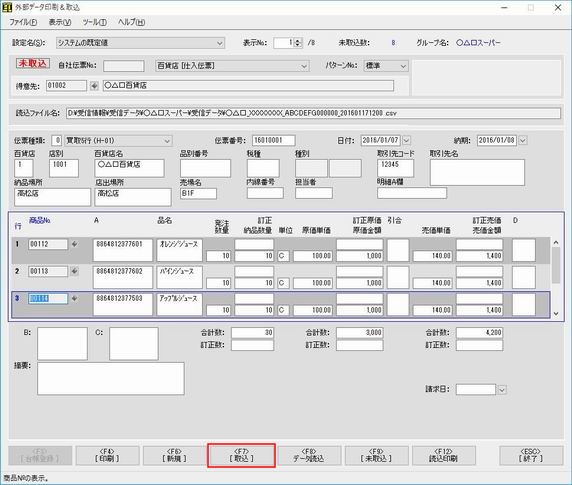
Task: Click the オレンジジュース item name cell
Action: pyautogui.click(x=179, y=250)
